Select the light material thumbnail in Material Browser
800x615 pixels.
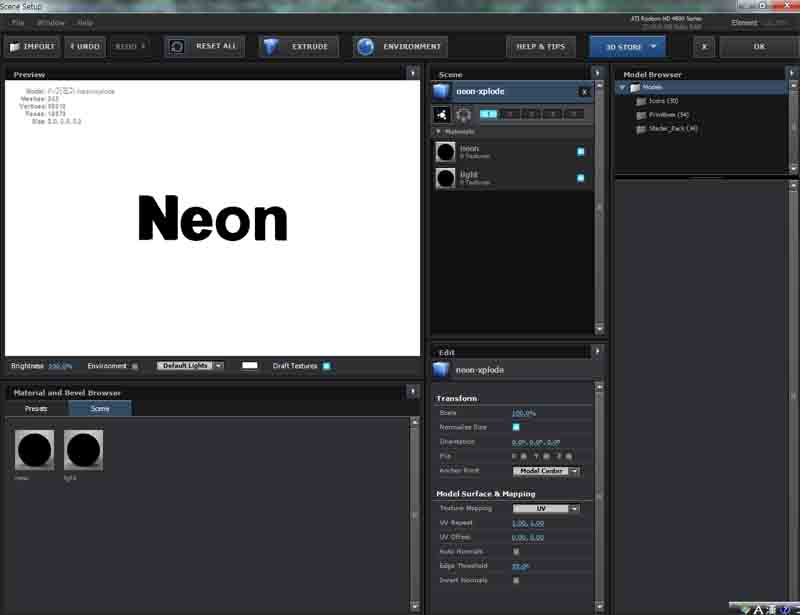(x=83, y=450)
